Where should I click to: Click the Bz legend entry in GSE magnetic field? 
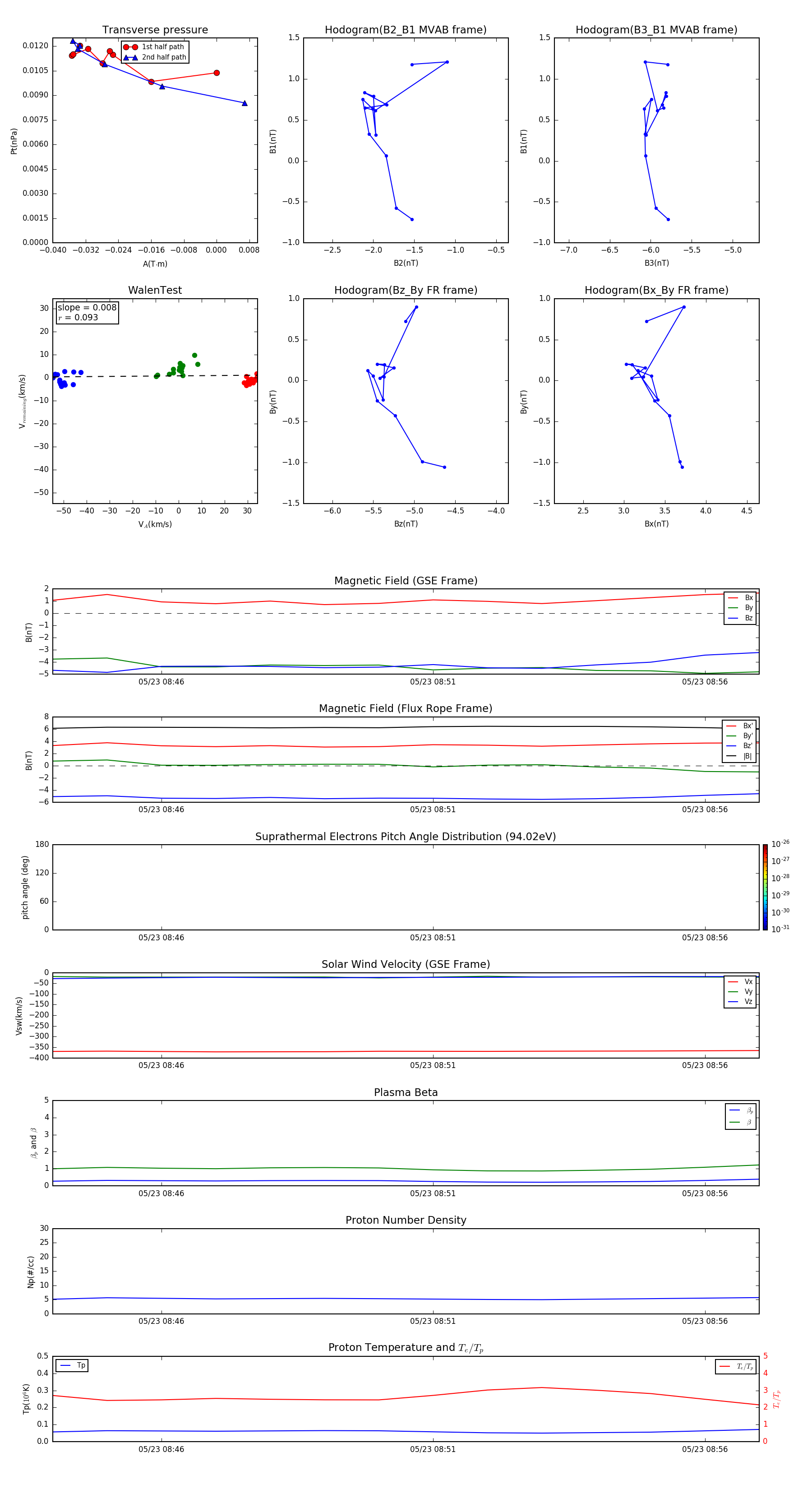click(740, 619)
